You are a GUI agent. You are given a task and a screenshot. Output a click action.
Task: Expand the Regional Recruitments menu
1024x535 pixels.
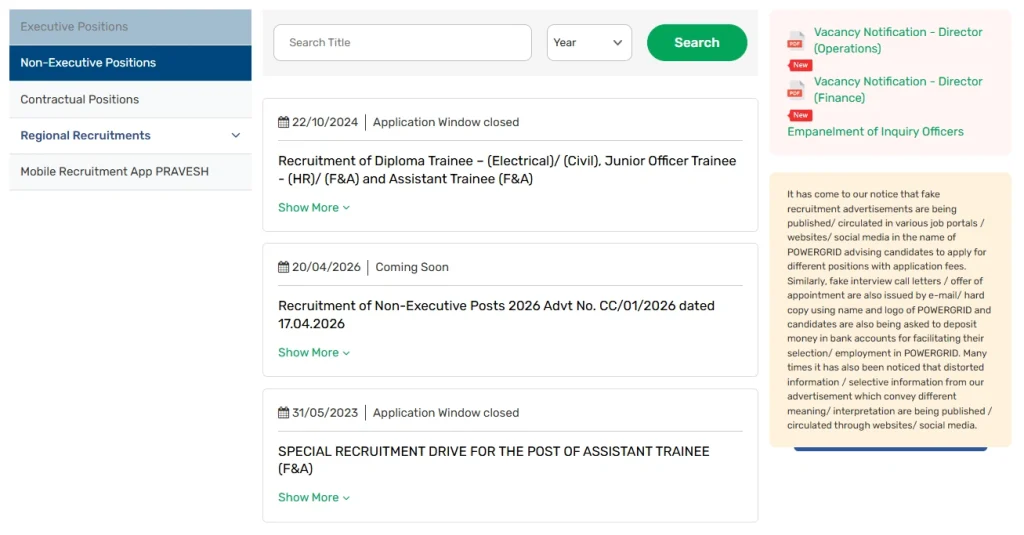pyautogui.click(x=236, y=136)
